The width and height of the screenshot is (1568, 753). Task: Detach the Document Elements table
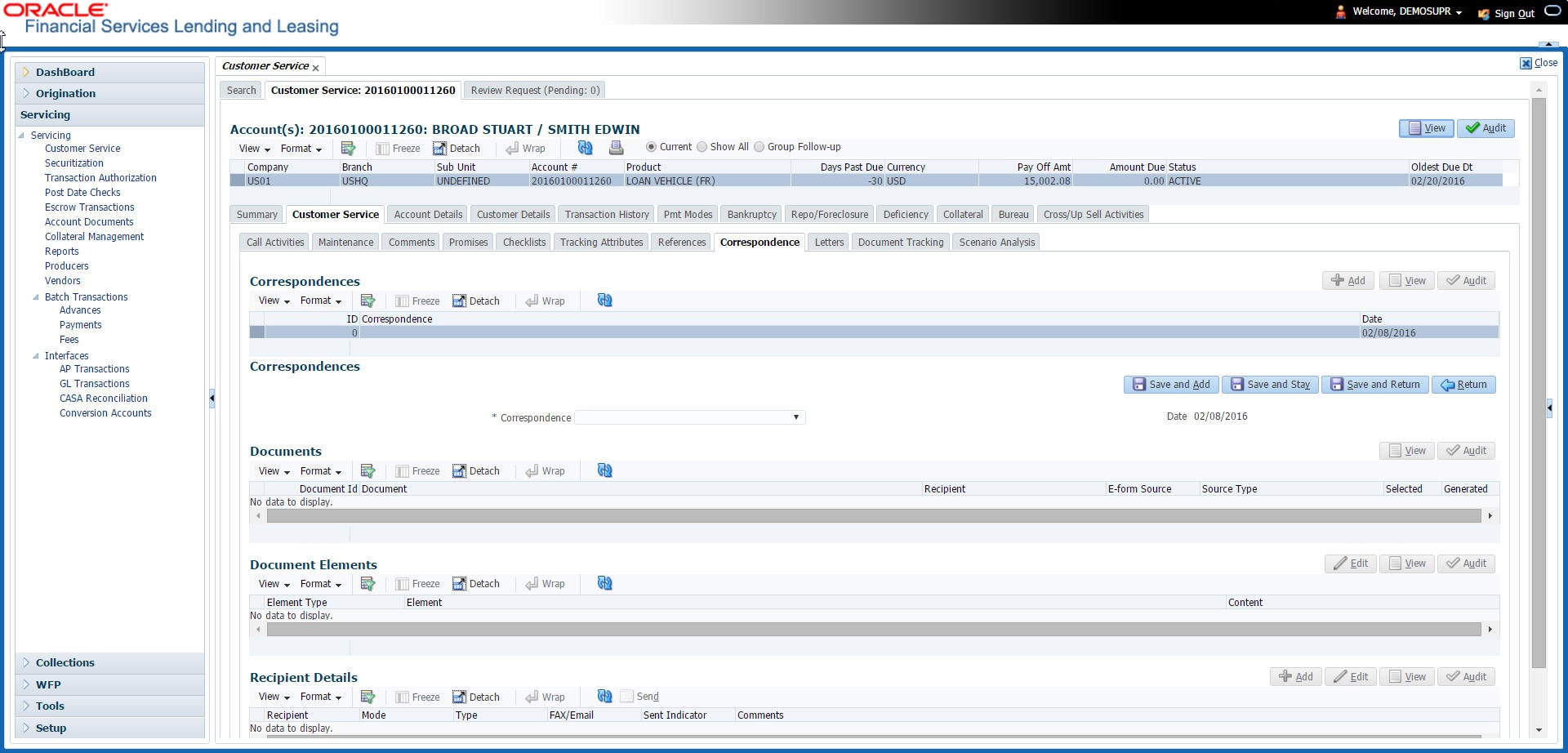[x=475, y=583]
